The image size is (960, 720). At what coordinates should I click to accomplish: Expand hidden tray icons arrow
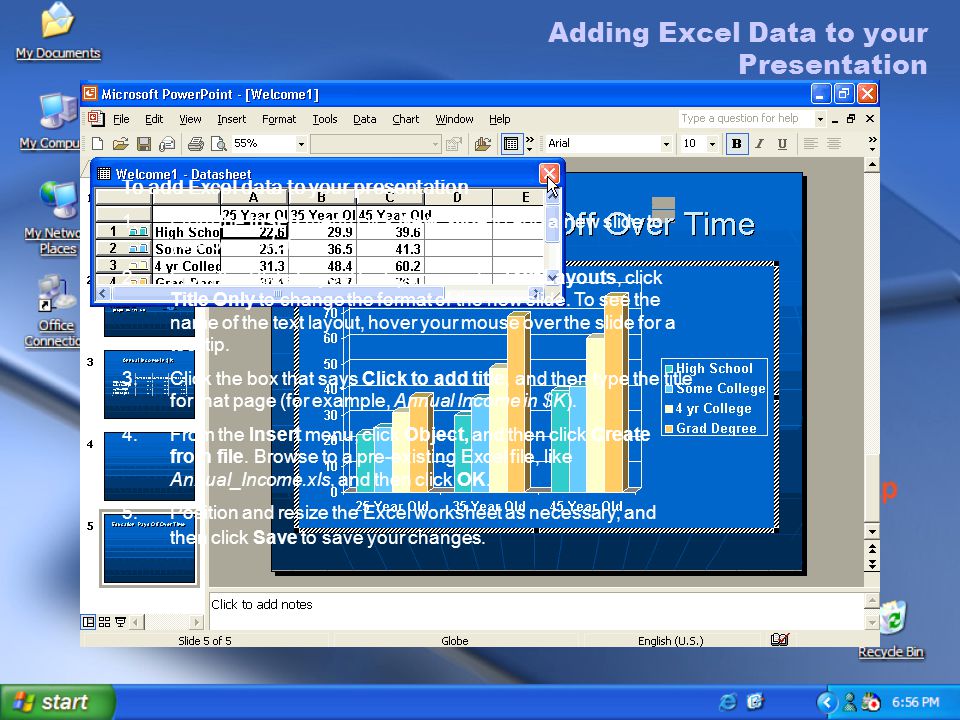827,702
